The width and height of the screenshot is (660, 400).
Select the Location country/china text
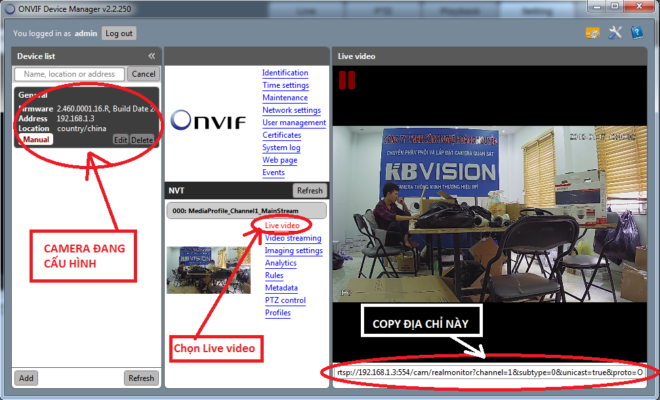pyautogui.click(x=82, y=128)
